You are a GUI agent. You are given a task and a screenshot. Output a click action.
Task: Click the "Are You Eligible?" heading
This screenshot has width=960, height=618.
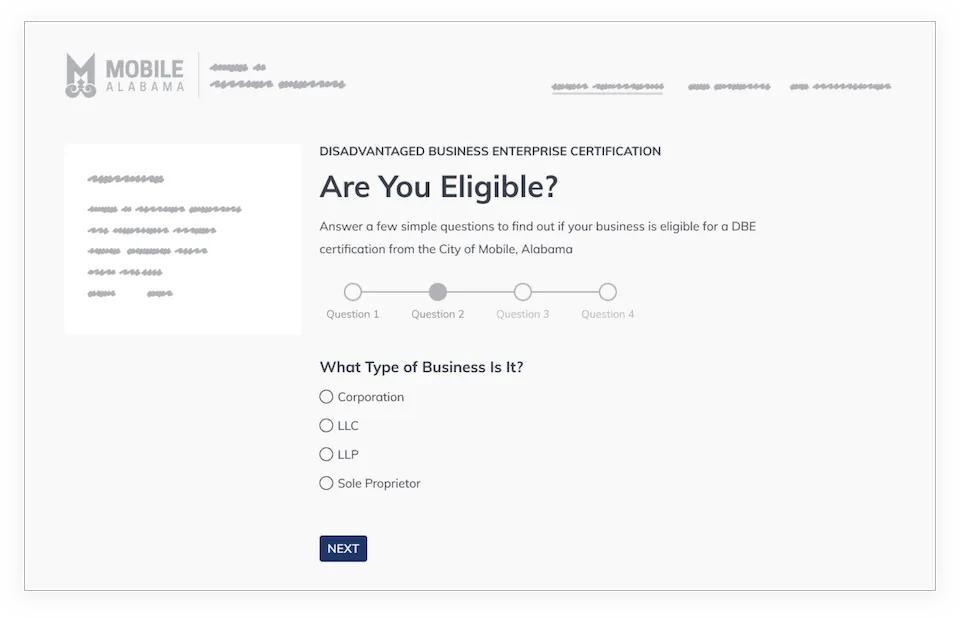point(439,187)
